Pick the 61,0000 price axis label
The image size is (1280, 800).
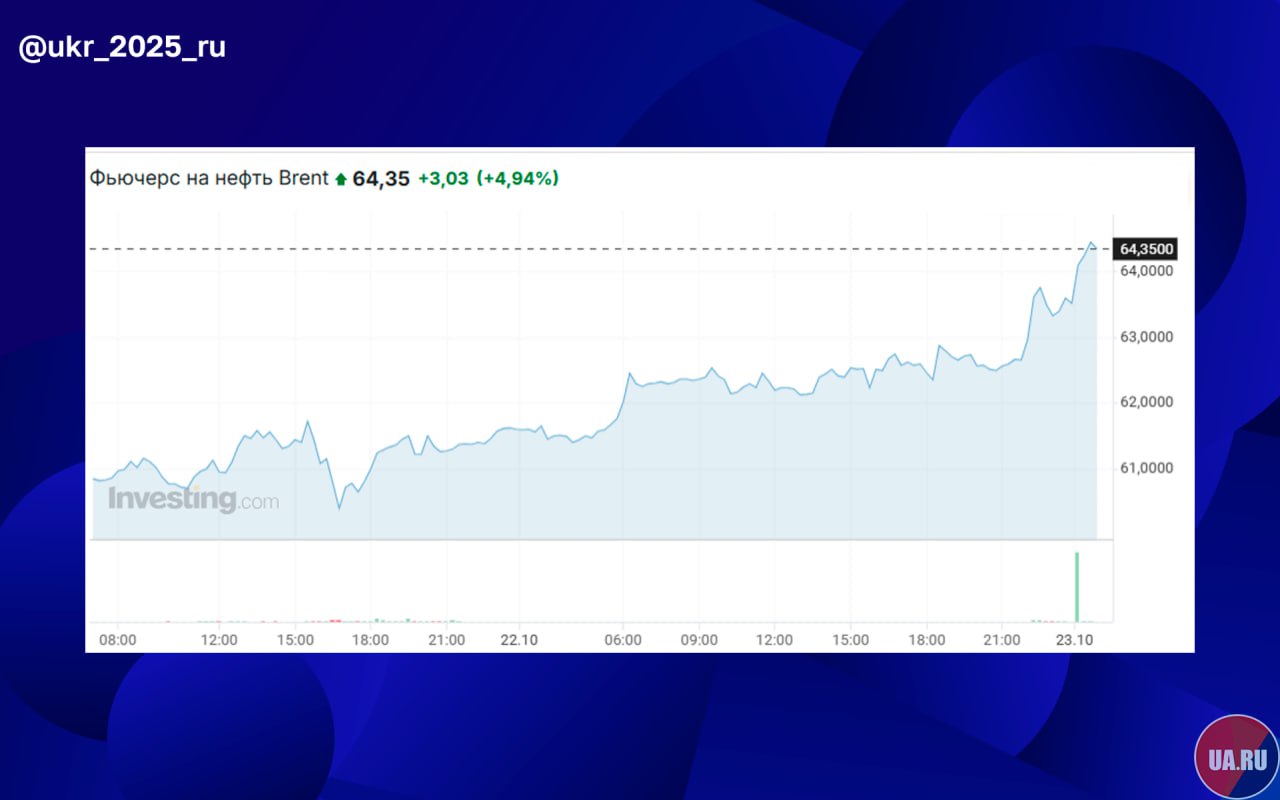coord(1146,468)
